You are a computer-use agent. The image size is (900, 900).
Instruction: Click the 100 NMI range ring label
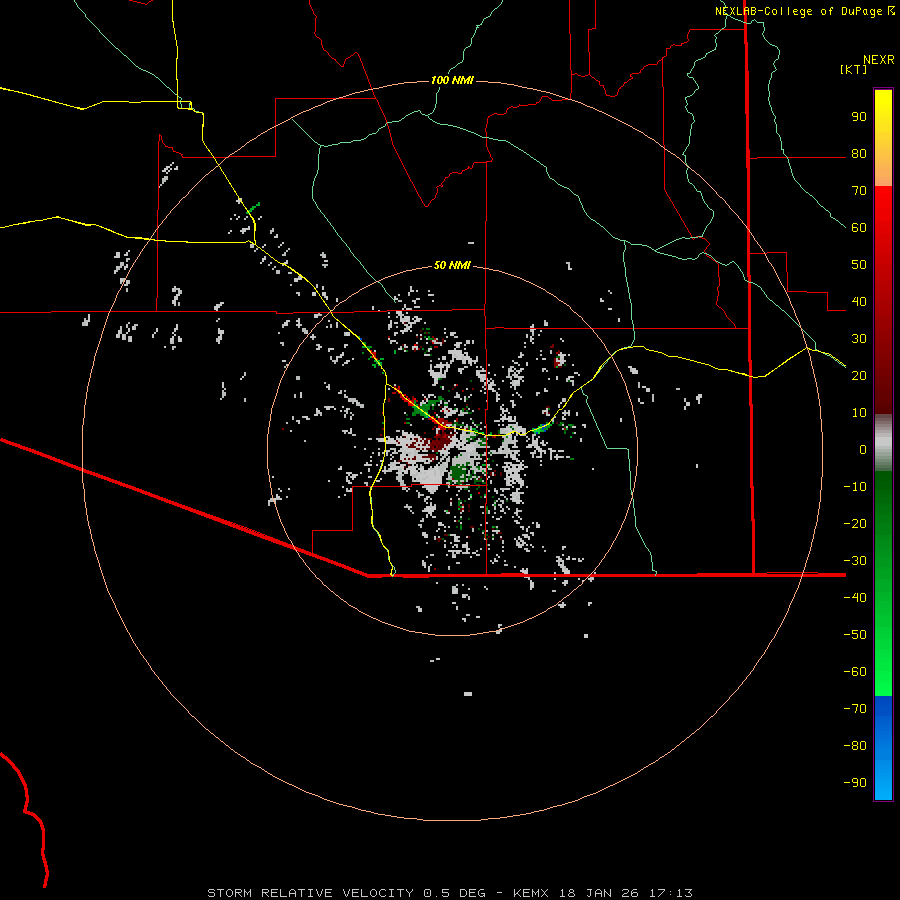point(452,80)
